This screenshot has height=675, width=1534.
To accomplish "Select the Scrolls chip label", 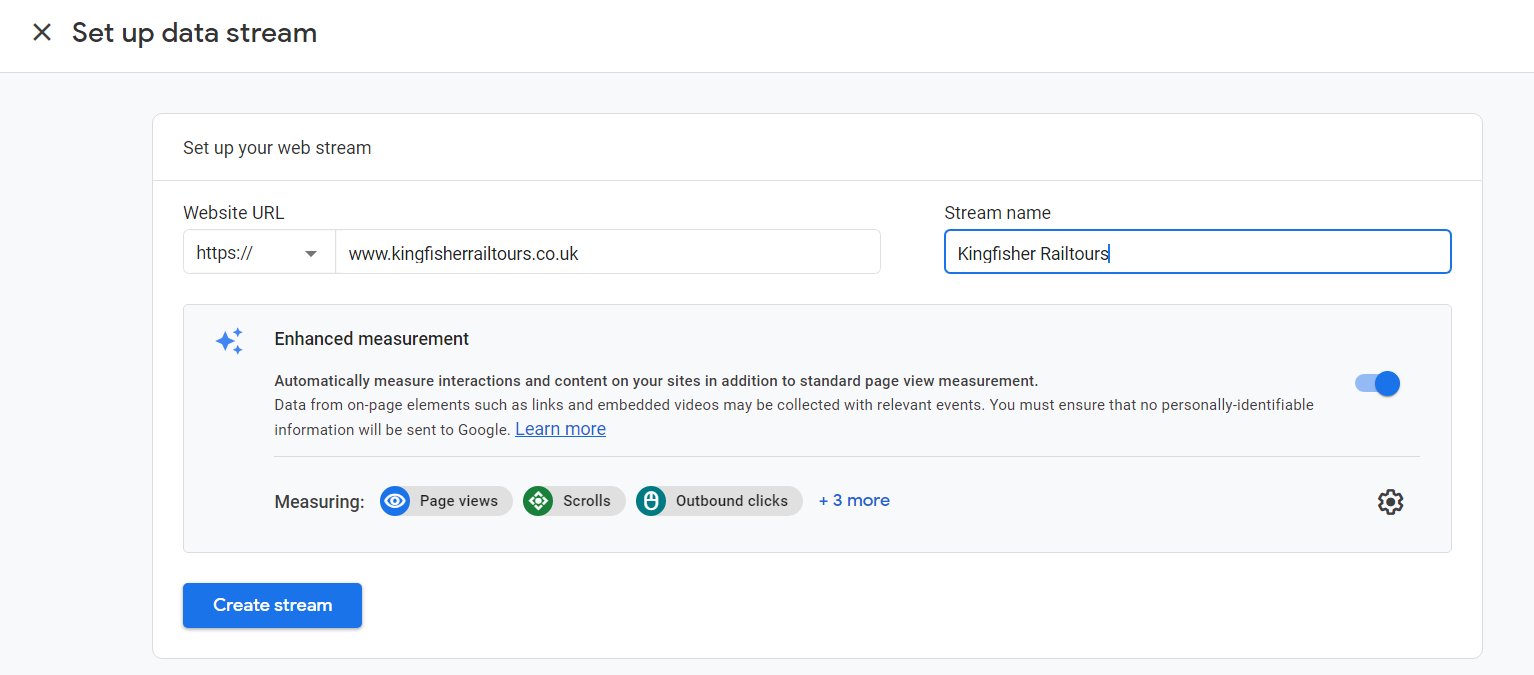I will 586,501.
